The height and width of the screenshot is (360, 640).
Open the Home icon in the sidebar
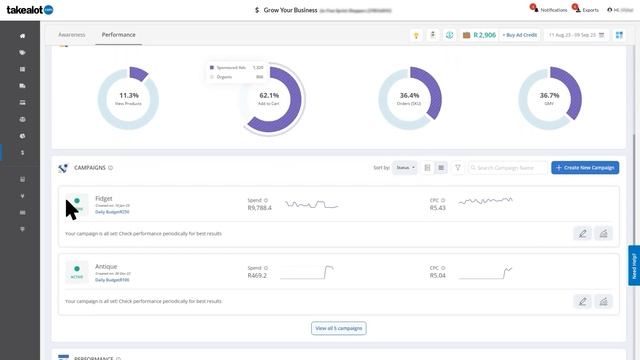[x=22, y=36]
